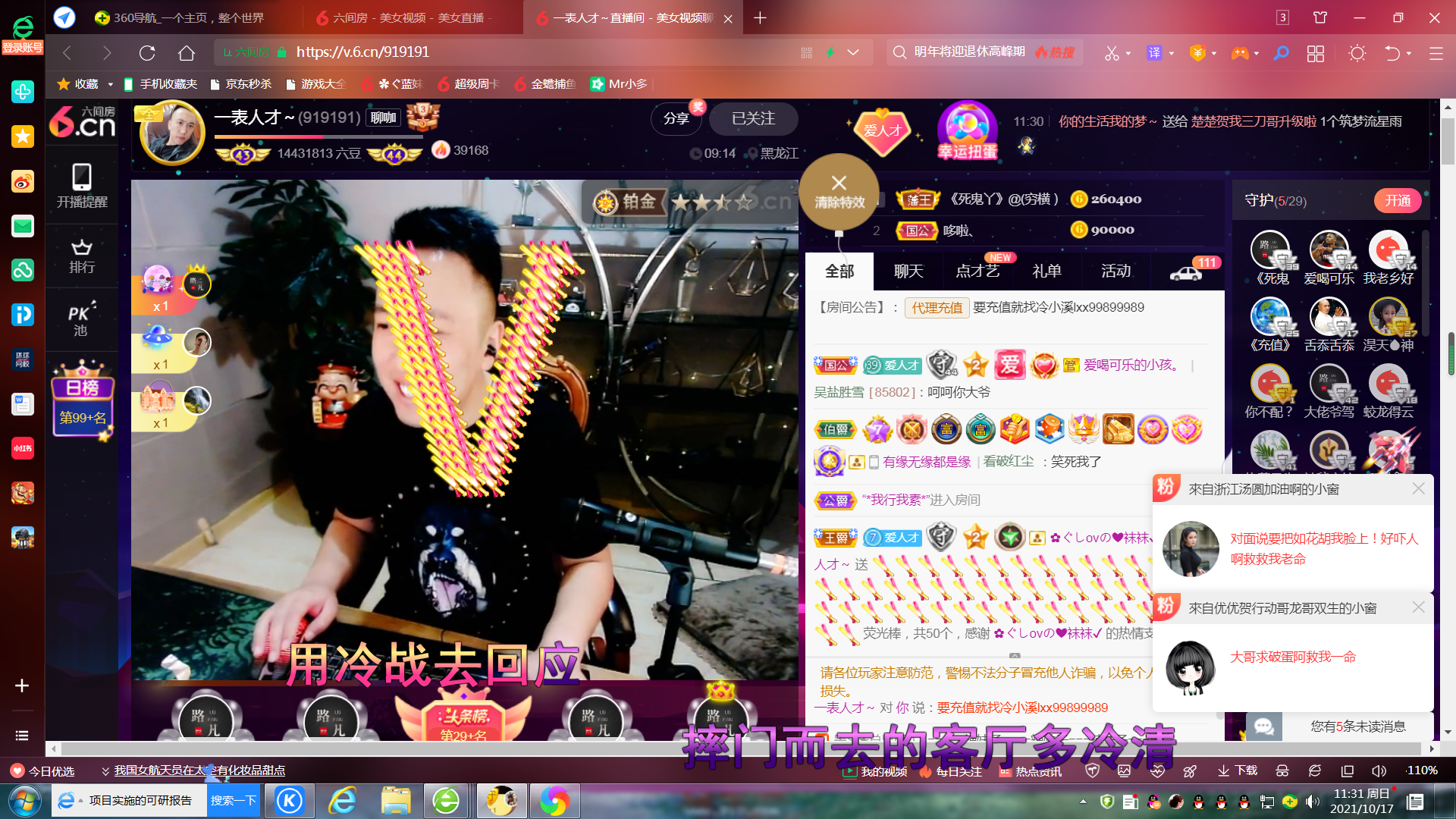The width and height of the screenshot is (1456, 819).
Task: Open Internet Explorer from the taskbar
Action: click(x=342, y=801)
